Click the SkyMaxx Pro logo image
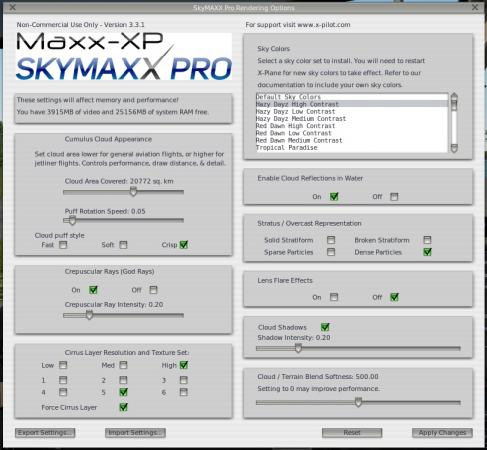The height and width of the screenshot is (450, 487). tap(124, 56)
